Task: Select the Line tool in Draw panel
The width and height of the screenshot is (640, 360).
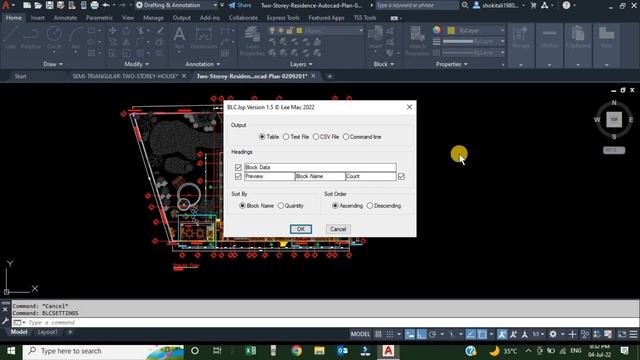Action: (x=10, y=38)
